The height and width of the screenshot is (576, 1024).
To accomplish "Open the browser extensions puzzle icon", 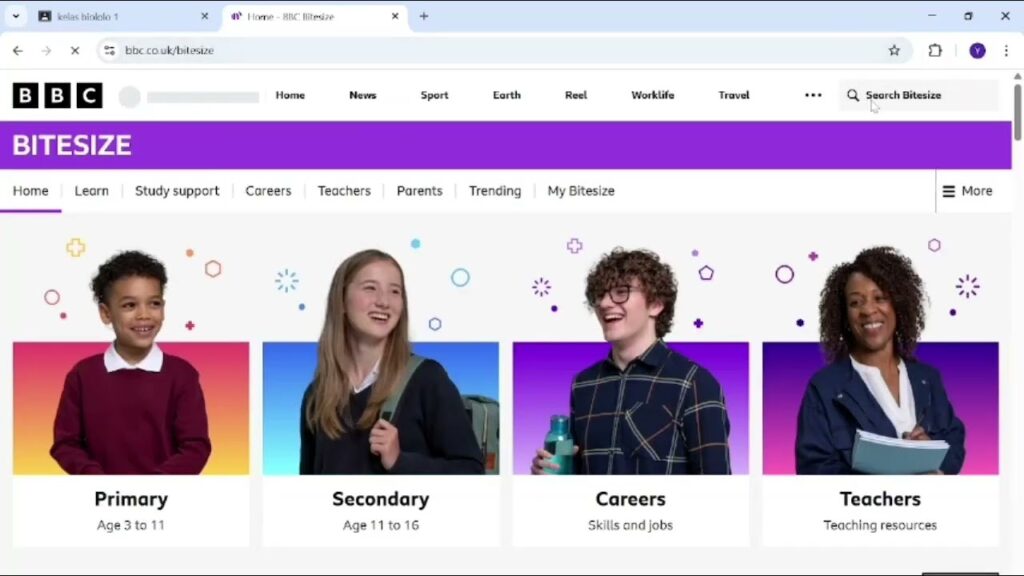I will point(935,50).
